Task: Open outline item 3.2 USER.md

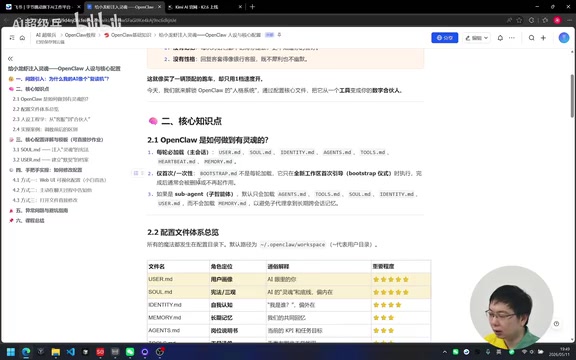Action: (x=51, y=160)
